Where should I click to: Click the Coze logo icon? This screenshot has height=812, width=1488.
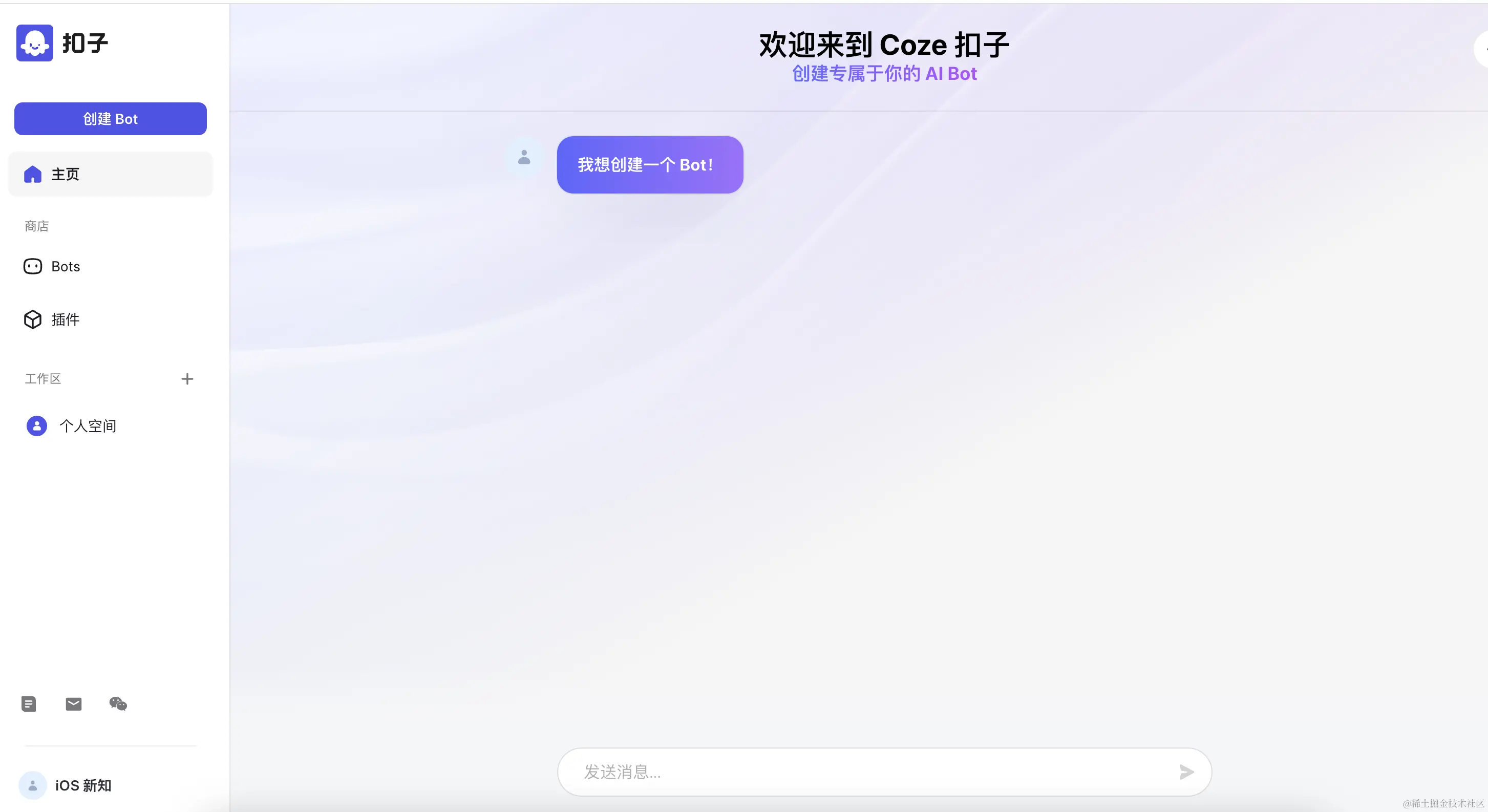coord(35,42)
